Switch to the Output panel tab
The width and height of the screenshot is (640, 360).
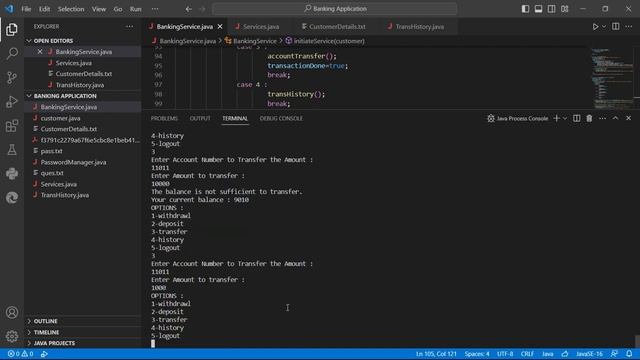point(200,118)
